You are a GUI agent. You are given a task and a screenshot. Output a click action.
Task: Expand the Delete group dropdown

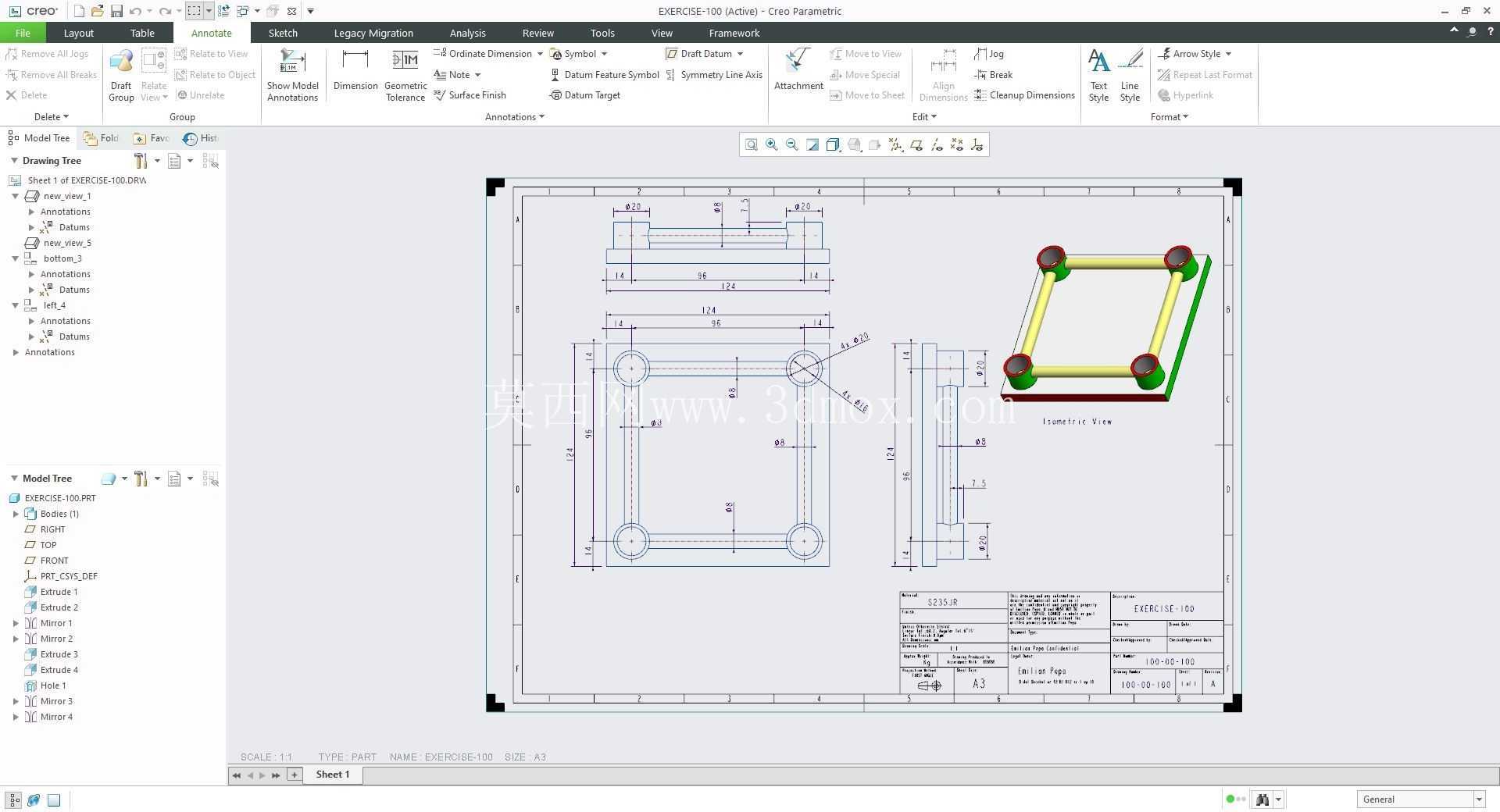(x=52, y=117)
